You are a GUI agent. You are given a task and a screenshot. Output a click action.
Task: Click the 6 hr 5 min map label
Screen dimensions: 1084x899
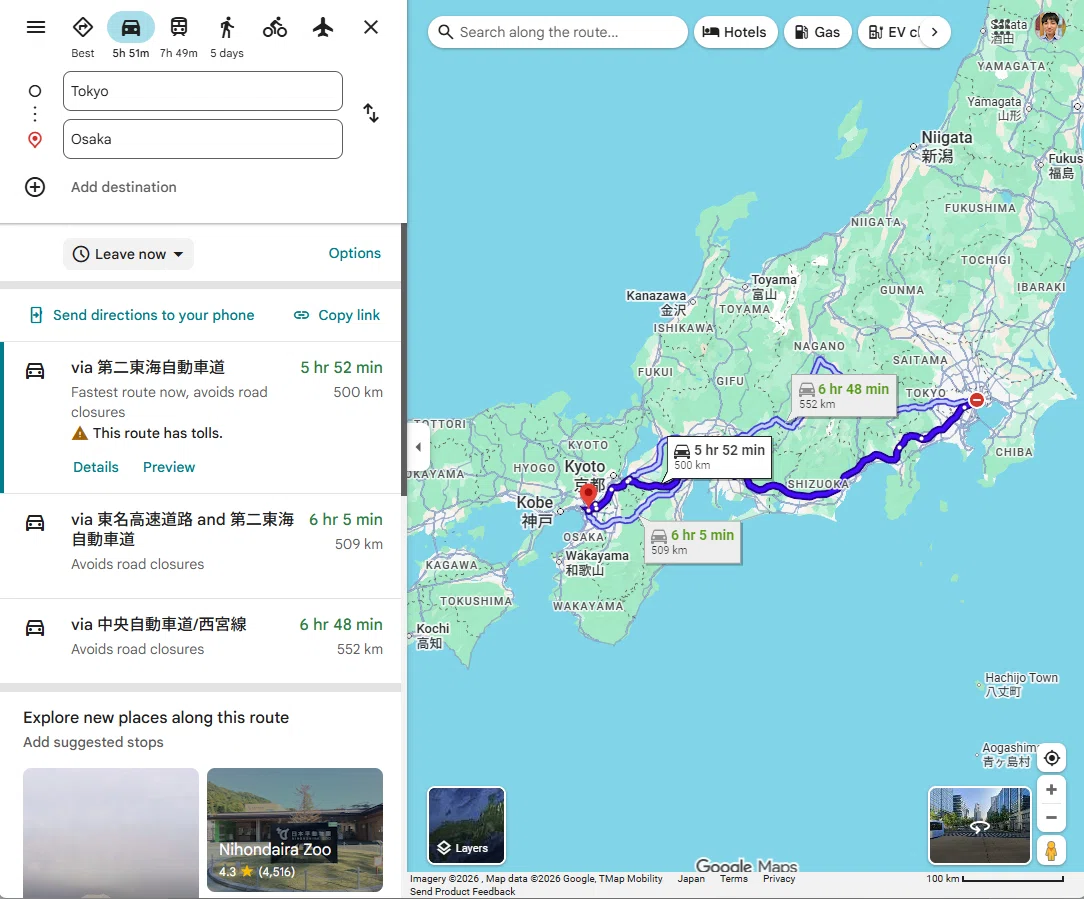[x=693, y=542]
